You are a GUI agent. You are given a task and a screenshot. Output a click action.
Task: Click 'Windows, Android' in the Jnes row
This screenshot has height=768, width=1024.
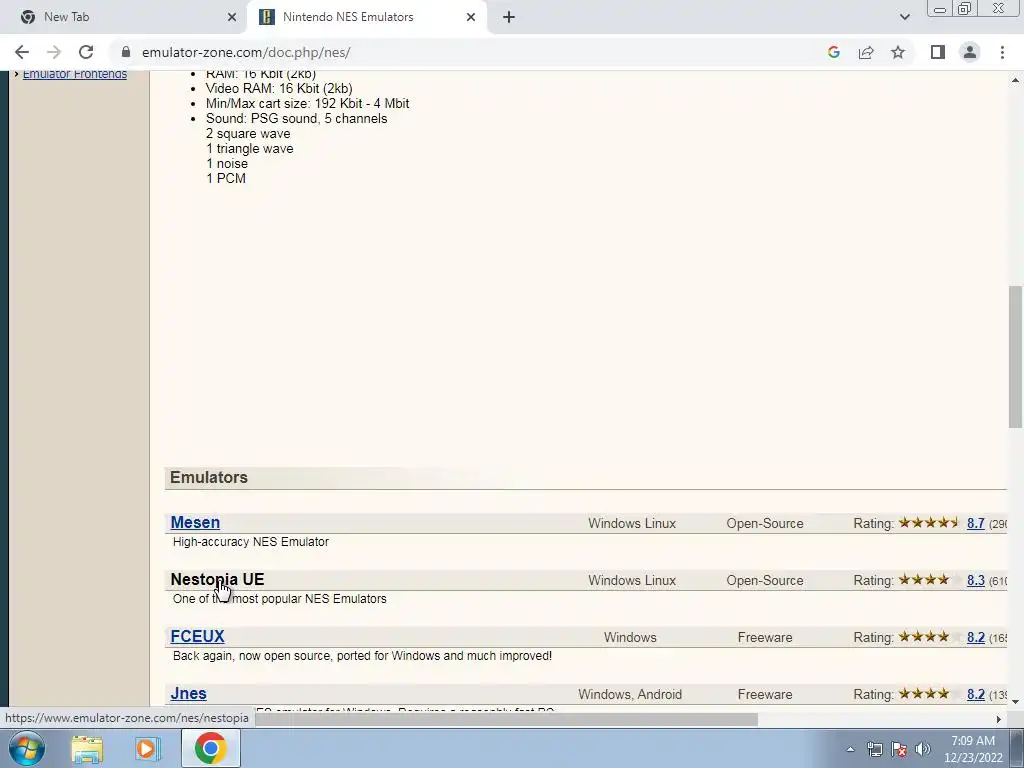tap(630, 694)
